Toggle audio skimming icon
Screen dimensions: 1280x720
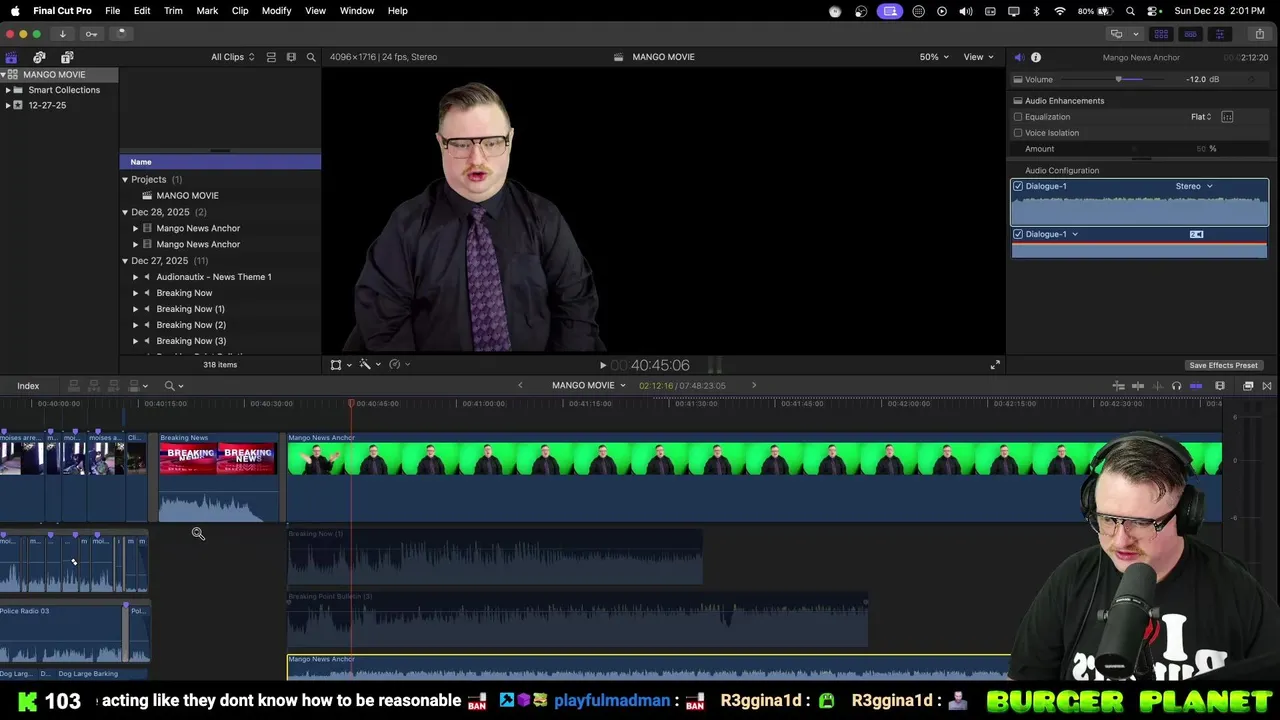pyautogui.click(x=1157, y=386)
